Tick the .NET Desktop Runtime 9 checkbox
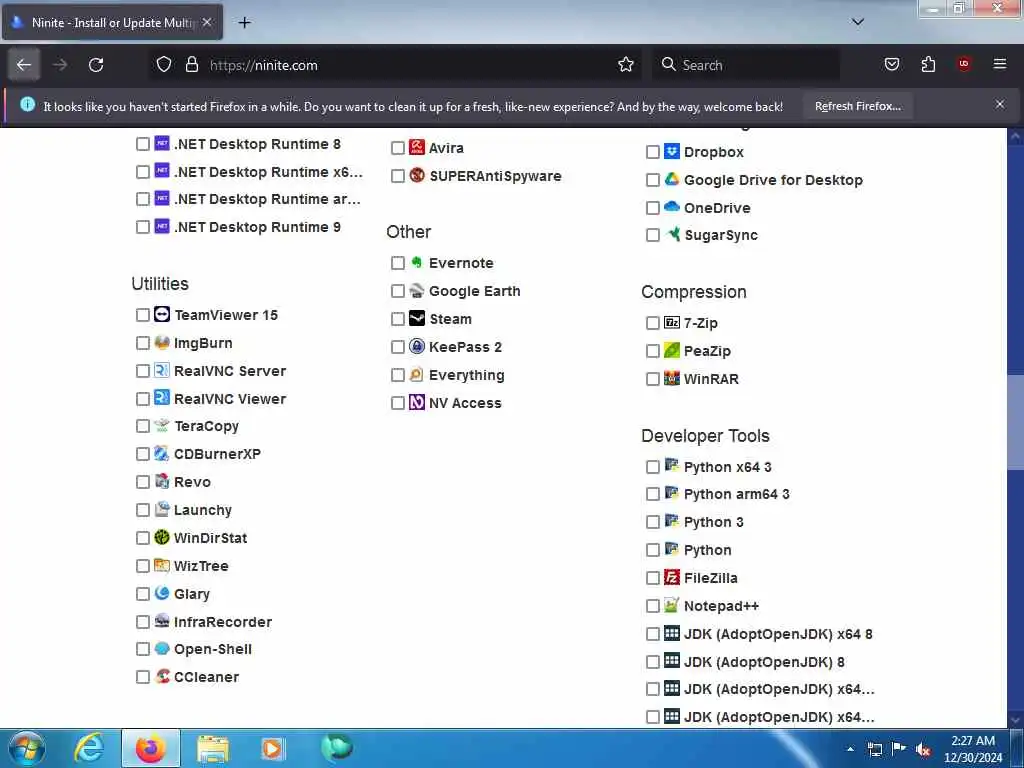Viewport: 1024px width, 768px height. tap(143, 227)
